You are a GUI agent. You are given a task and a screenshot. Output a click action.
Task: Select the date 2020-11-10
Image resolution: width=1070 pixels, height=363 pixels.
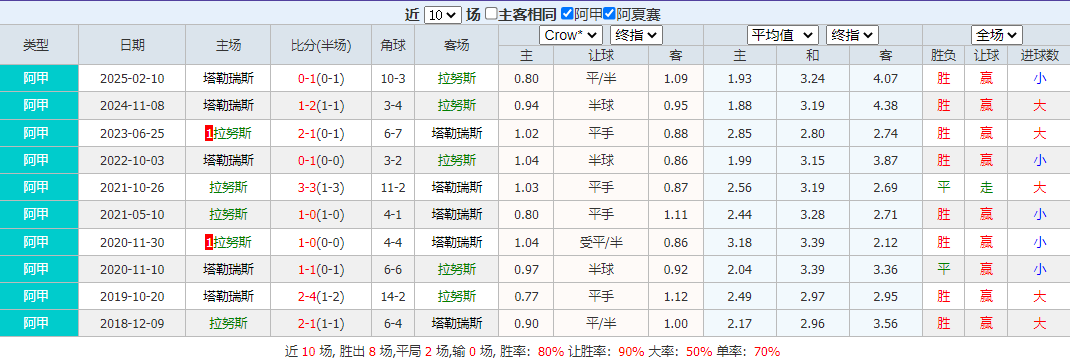[132, 270]
